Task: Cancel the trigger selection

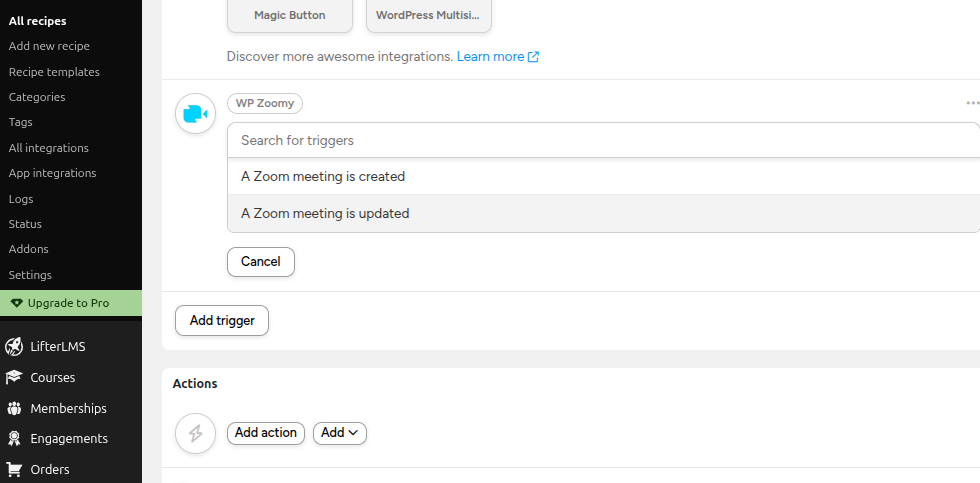Action: [261, 262]
